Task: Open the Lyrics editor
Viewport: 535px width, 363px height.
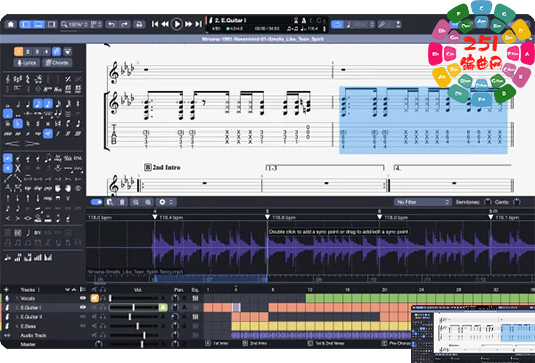Action: 27,63
